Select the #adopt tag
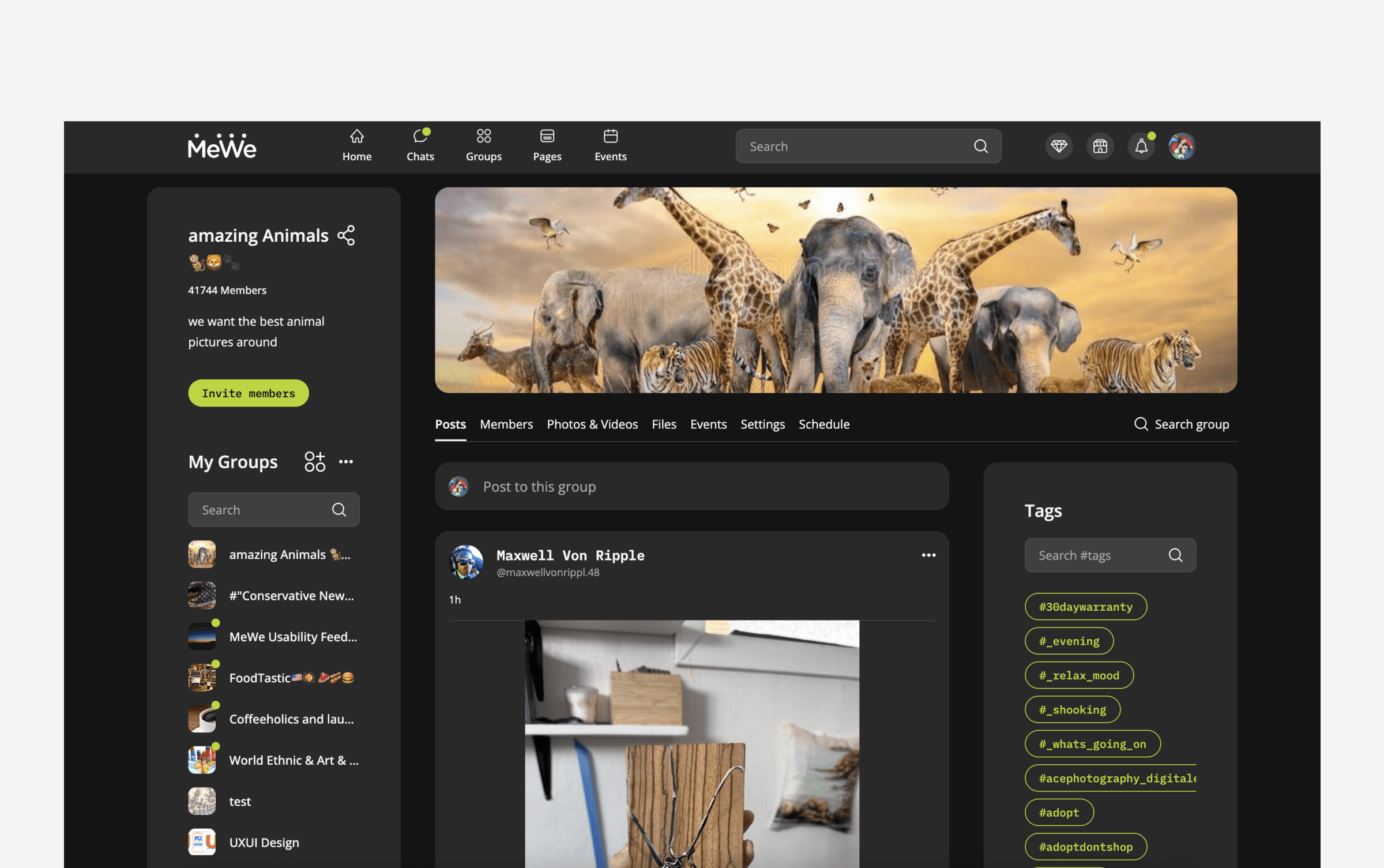The width and height of the screenshot is (1384, 868). 1059,813
